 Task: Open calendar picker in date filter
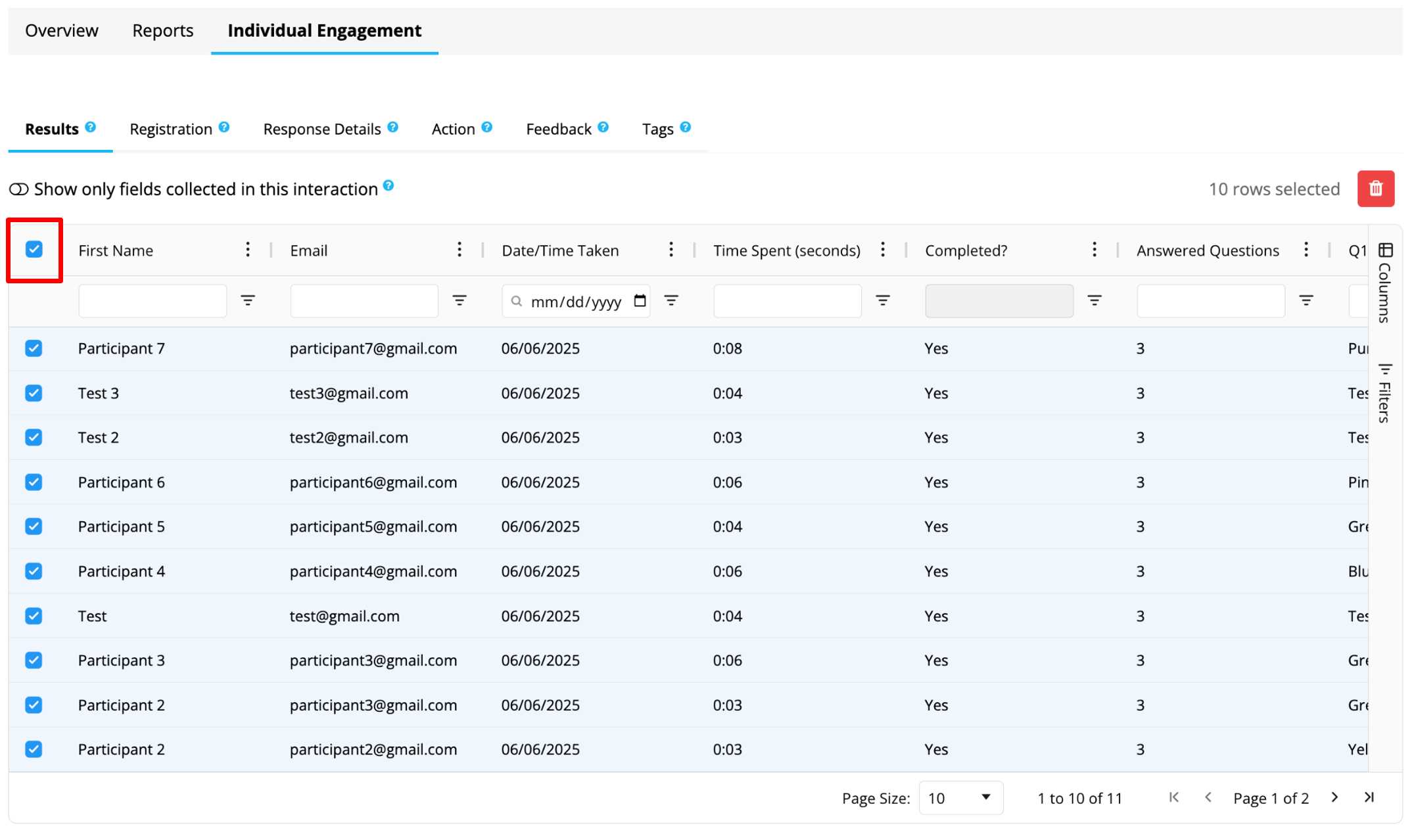pos(640,301)
